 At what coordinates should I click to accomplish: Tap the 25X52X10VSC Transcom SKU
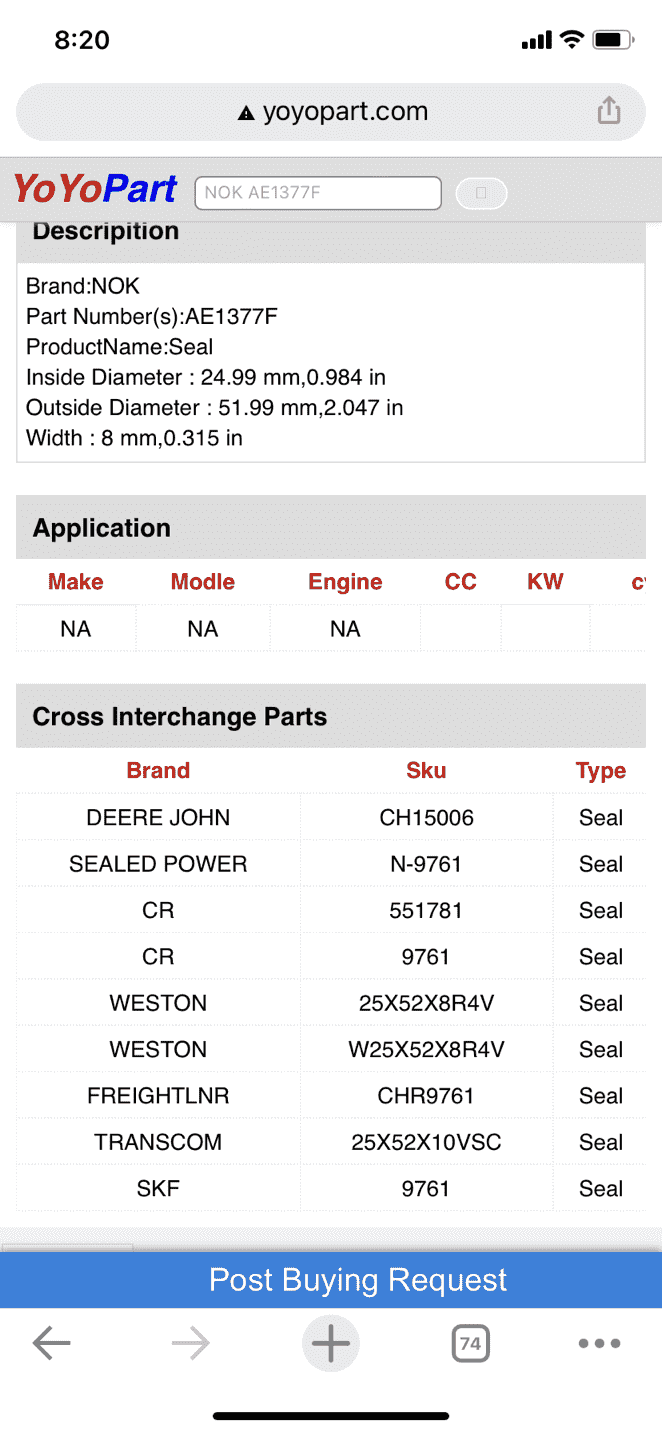tap(426, 1142)
